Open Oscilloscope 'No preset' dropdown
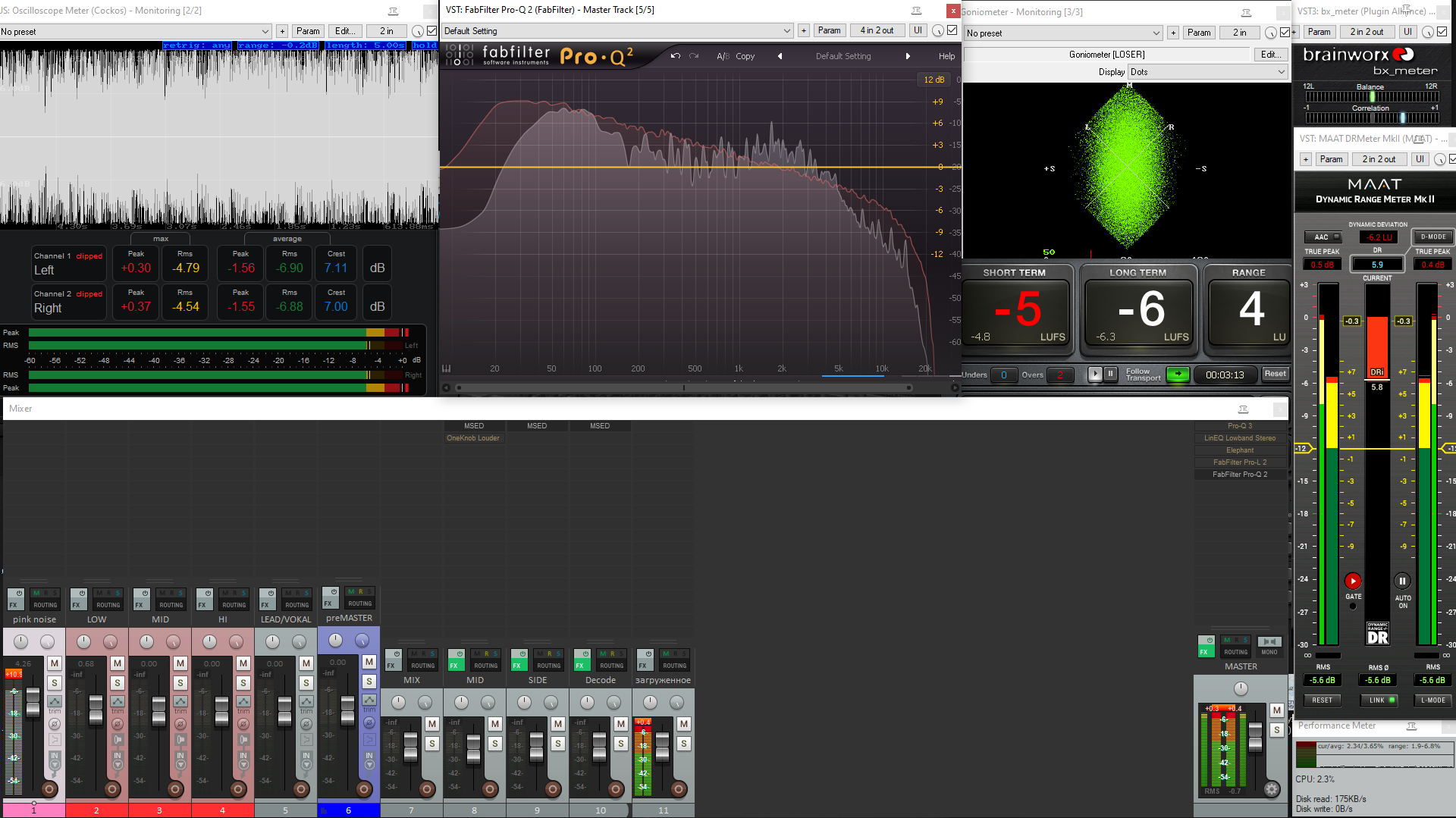 click(136, 32)
